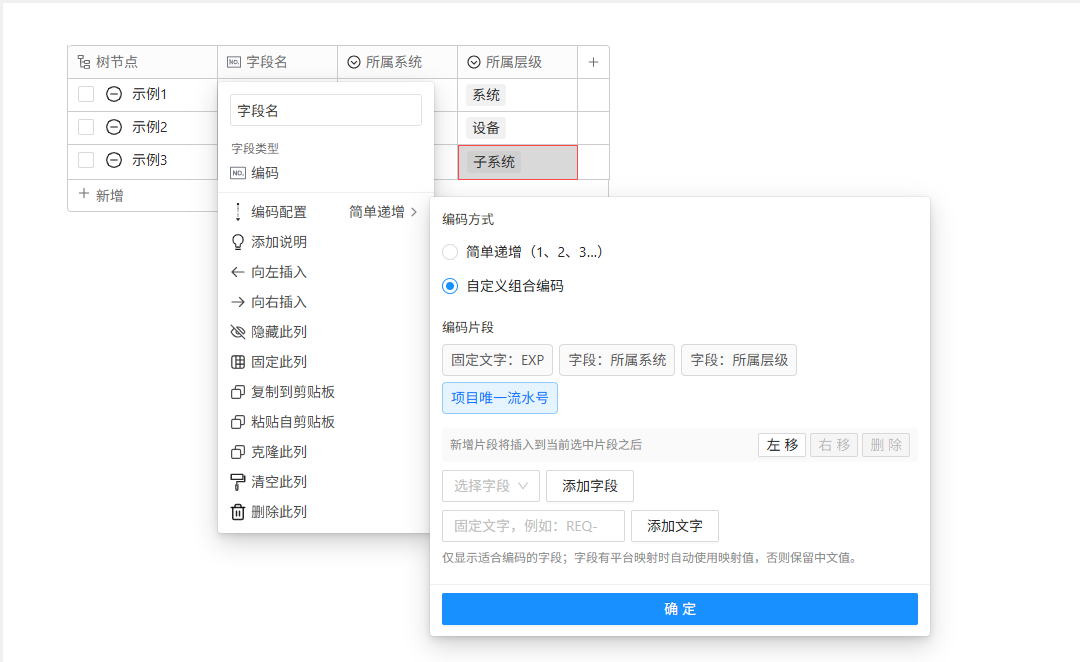Open the 编码 field type selector
This screenshot has width=1080, height=662.
point(326,173)
